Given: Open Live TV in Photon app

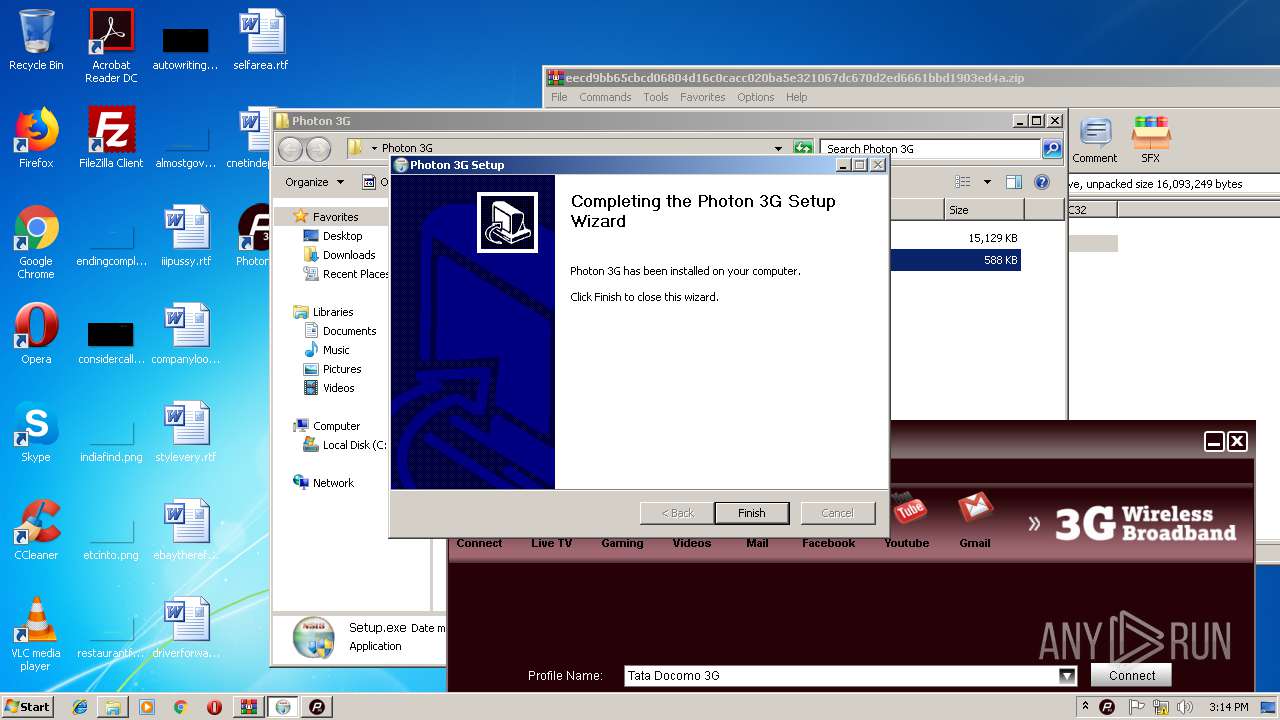Looking at the screenshot, I should pyautogui.click(x=551, y=543).
